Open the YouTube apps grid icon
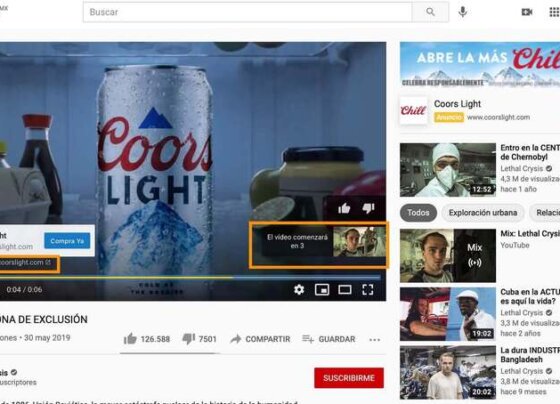560x404 pixels. coord(554,12)
